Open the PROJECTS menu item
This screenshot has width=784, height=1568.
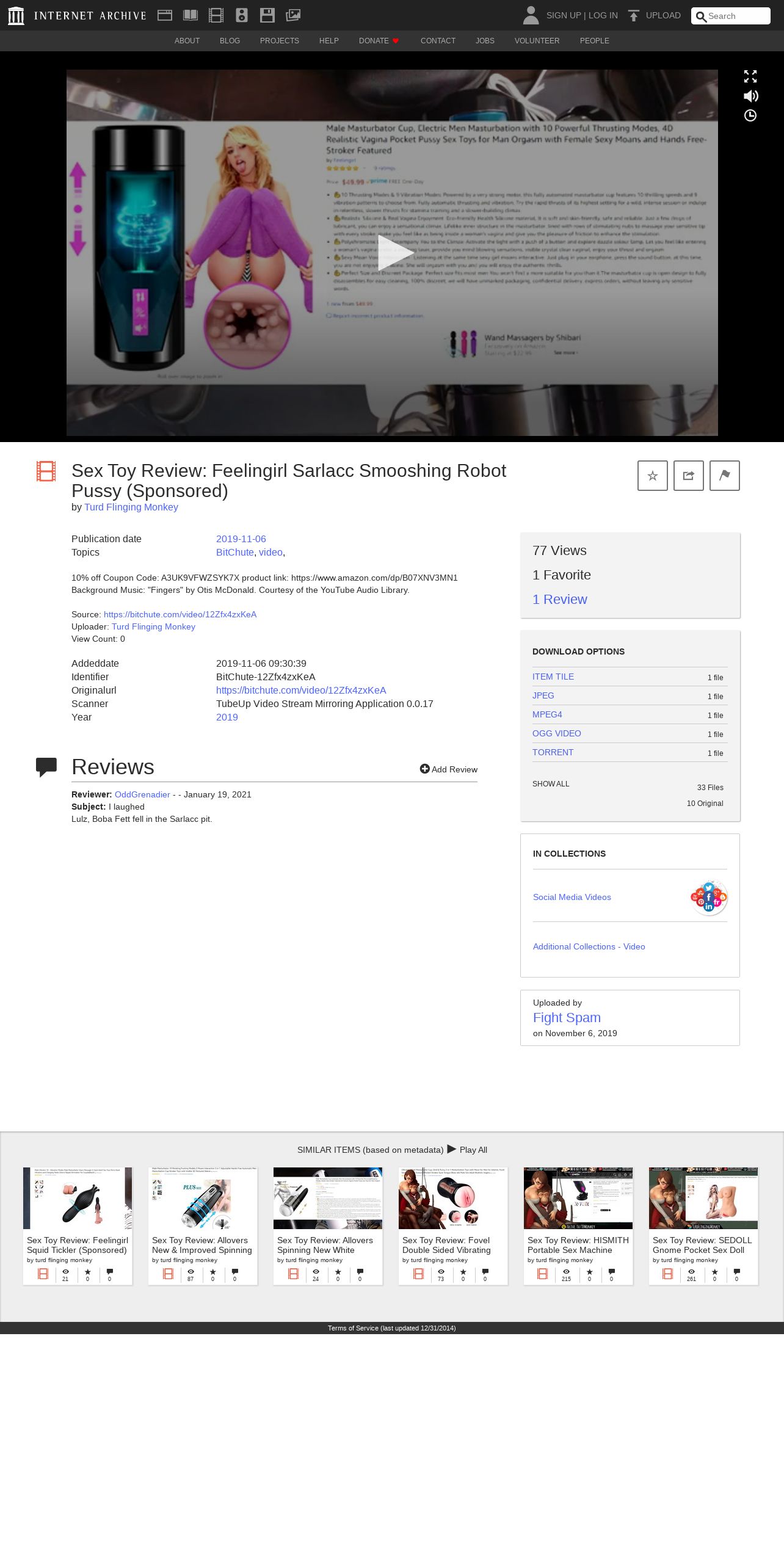click(280, 41)
